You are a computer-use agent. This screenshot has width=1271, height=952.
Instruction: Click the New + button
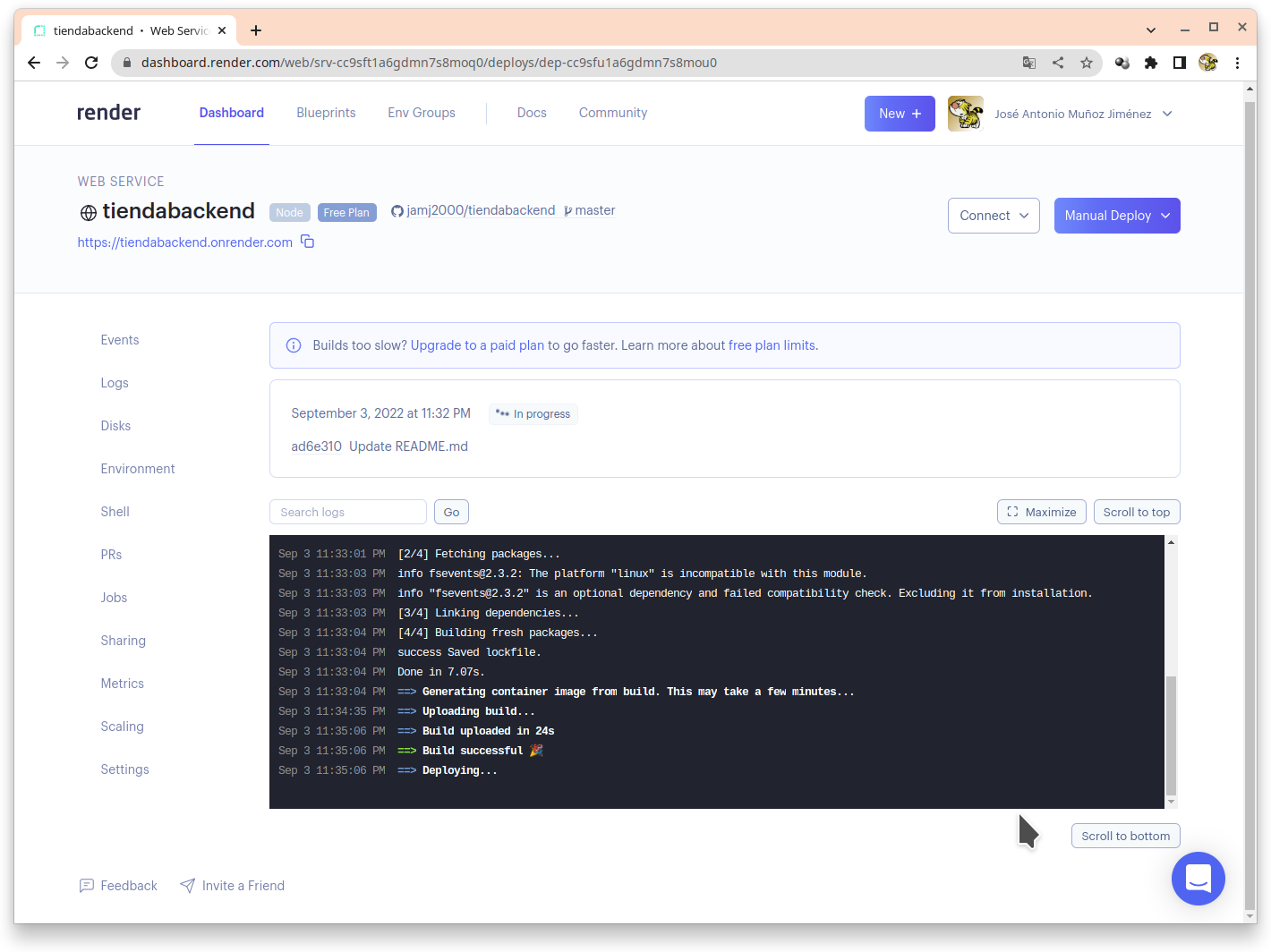coord(900,114)
